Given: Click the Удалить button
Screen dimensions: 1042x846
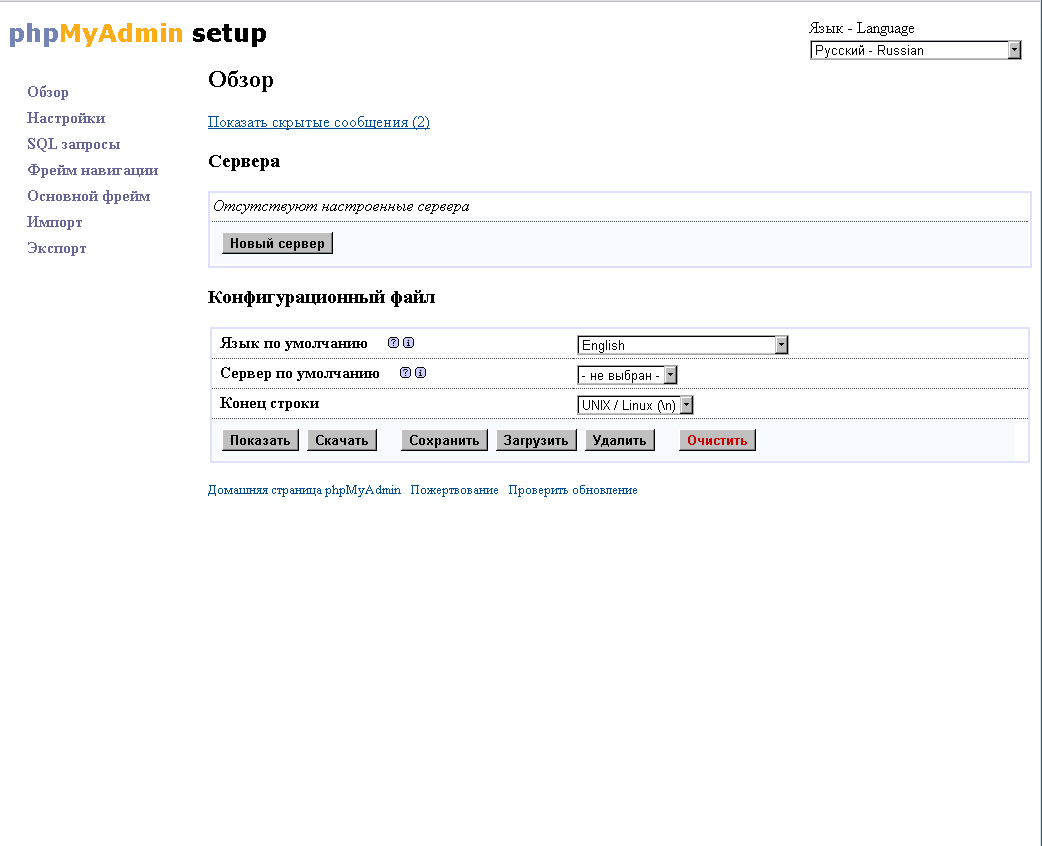Looking at the screenshot, I should point(619,440).
